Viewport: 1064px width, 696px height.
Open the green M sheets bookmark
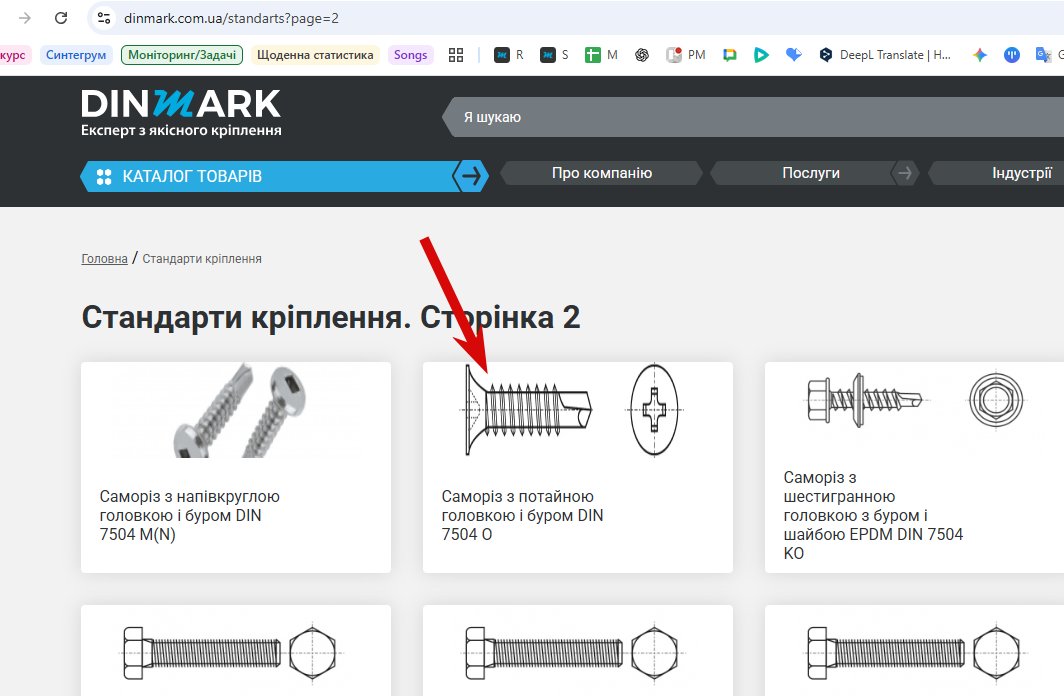[x=601, y=55]
